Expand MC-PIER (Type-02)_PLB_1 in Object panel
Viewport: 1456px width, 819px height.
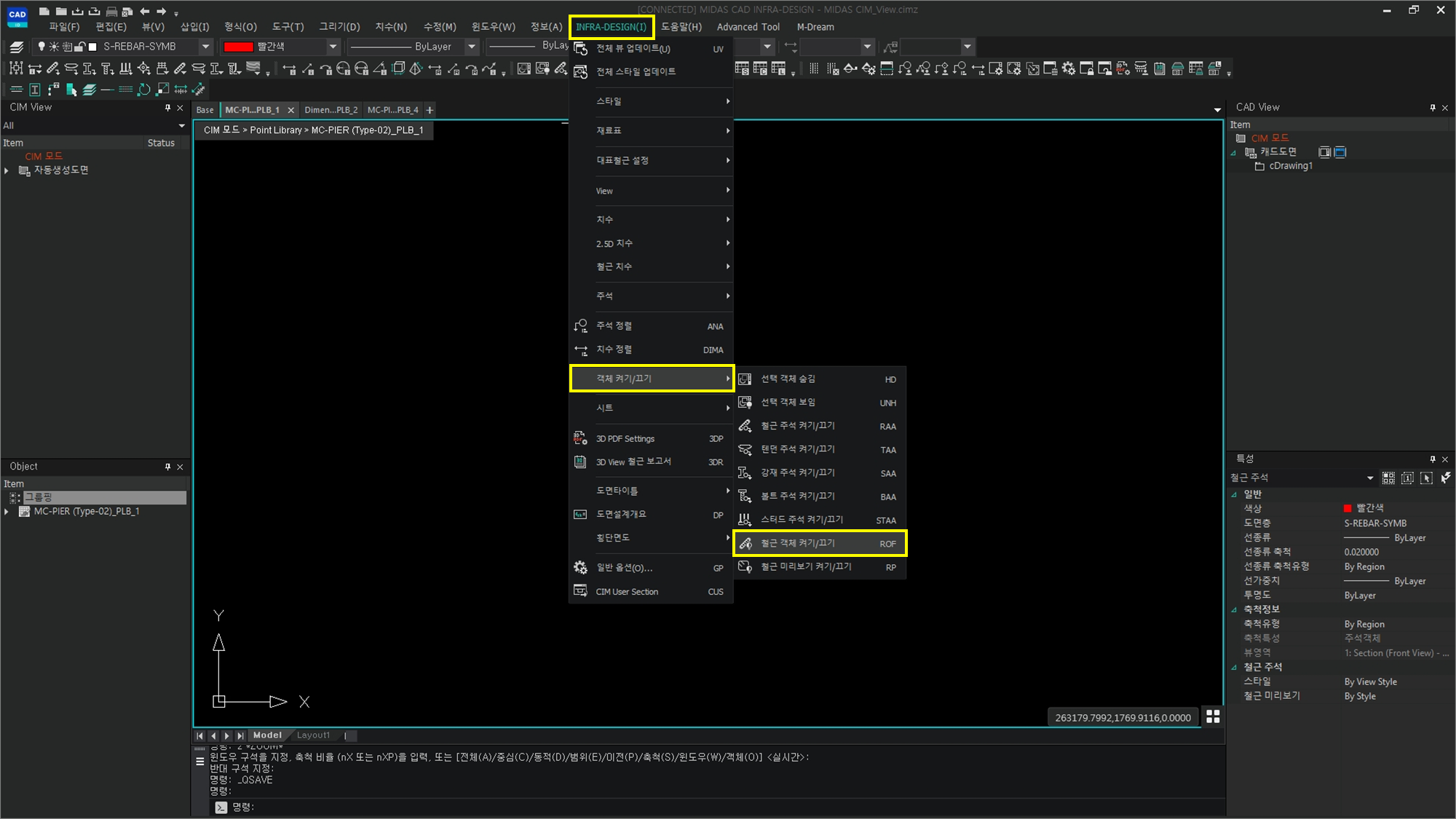[x=7, y=512]
